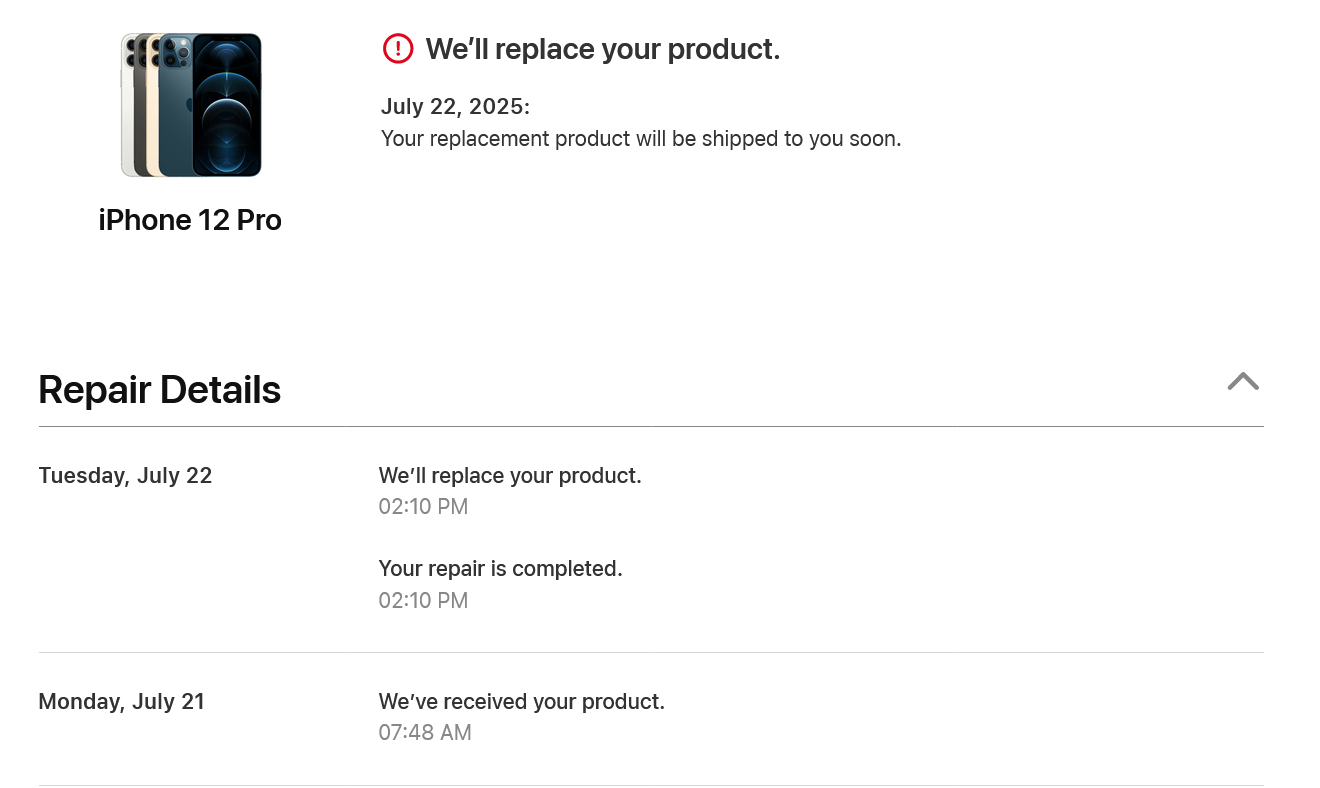
Task: Click the 07:48 AM timestamp
Action: (x=425, y=732)
